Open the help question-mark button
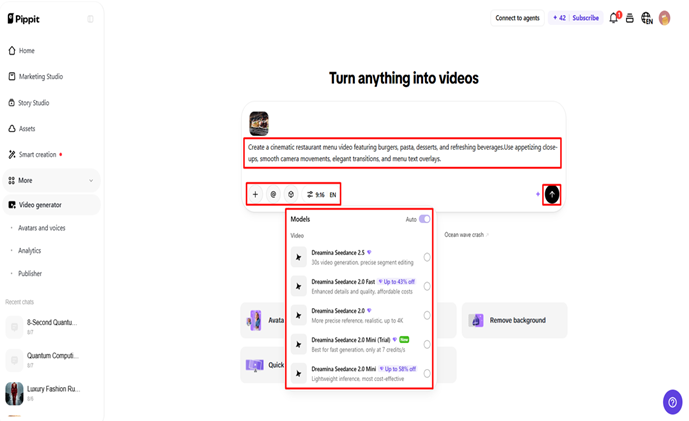The width and height of the screenshot is (689, 421). [x=672, y=402]
